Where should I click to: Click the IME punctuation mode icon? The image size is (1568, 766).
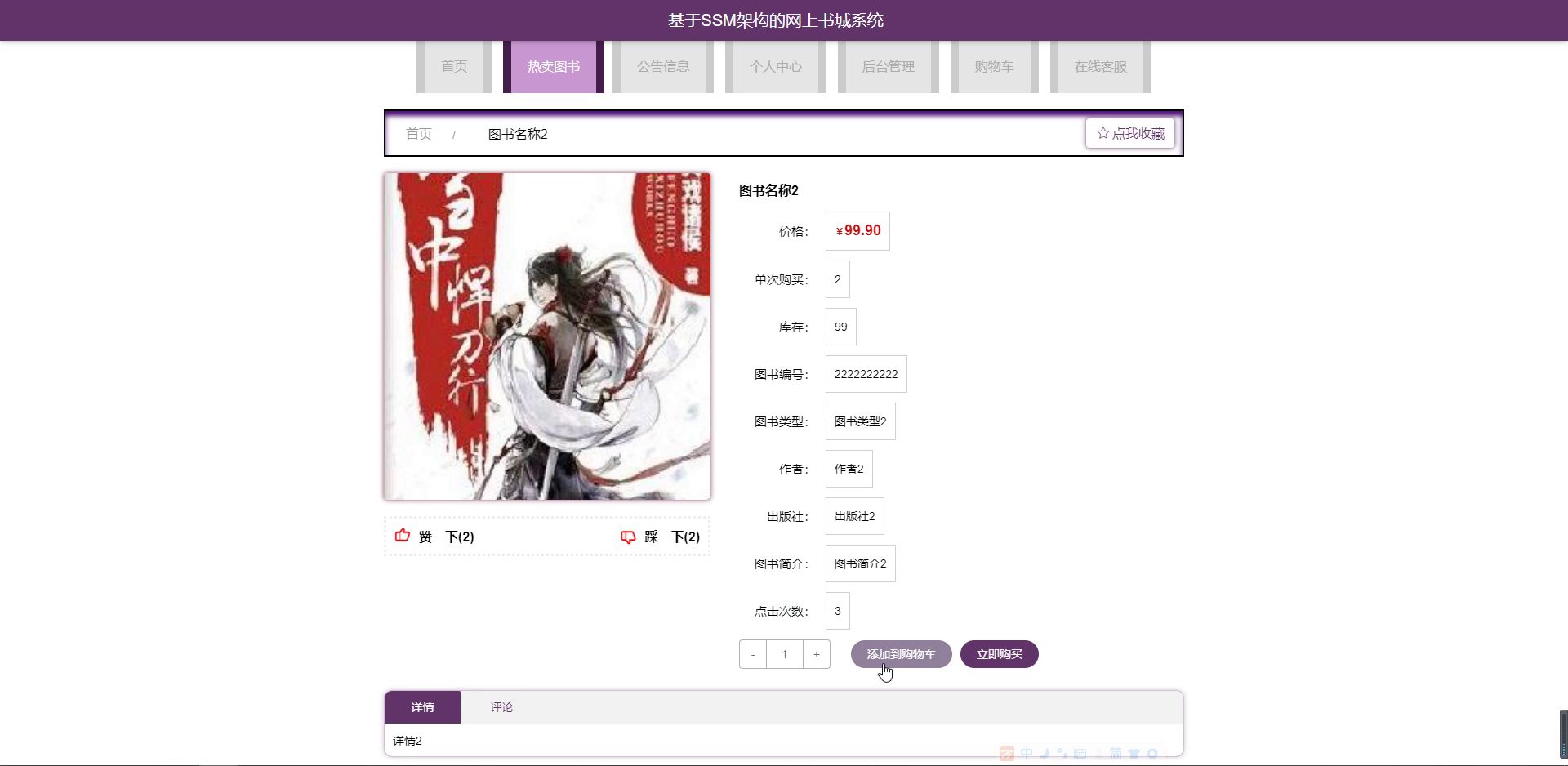(1062, 753)
